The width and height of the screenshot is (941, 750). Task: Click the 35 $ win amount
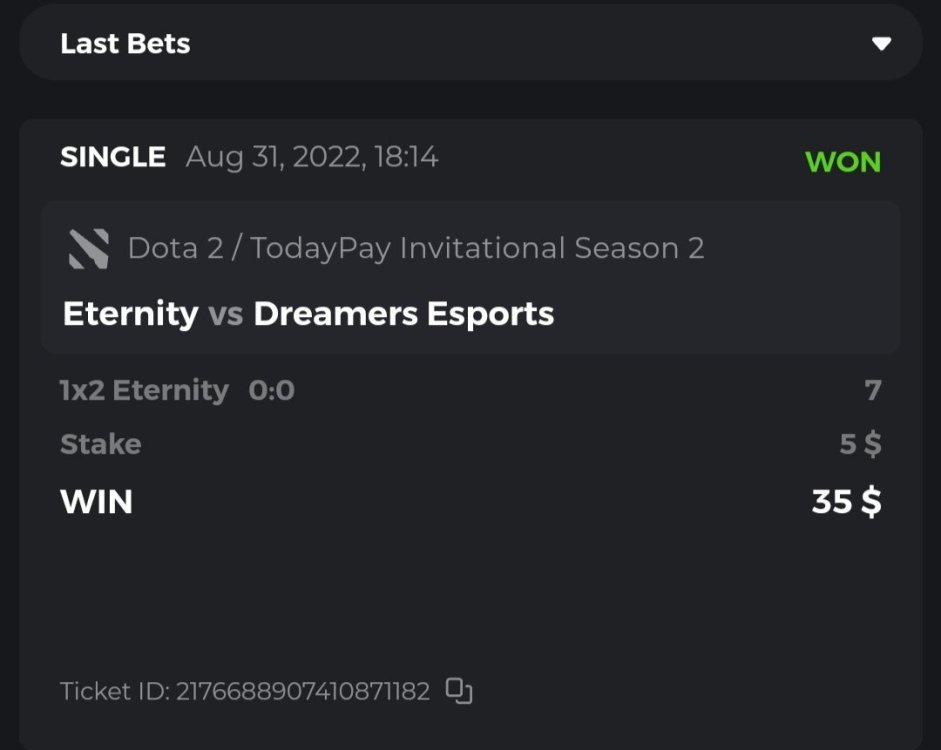[846, 501]
